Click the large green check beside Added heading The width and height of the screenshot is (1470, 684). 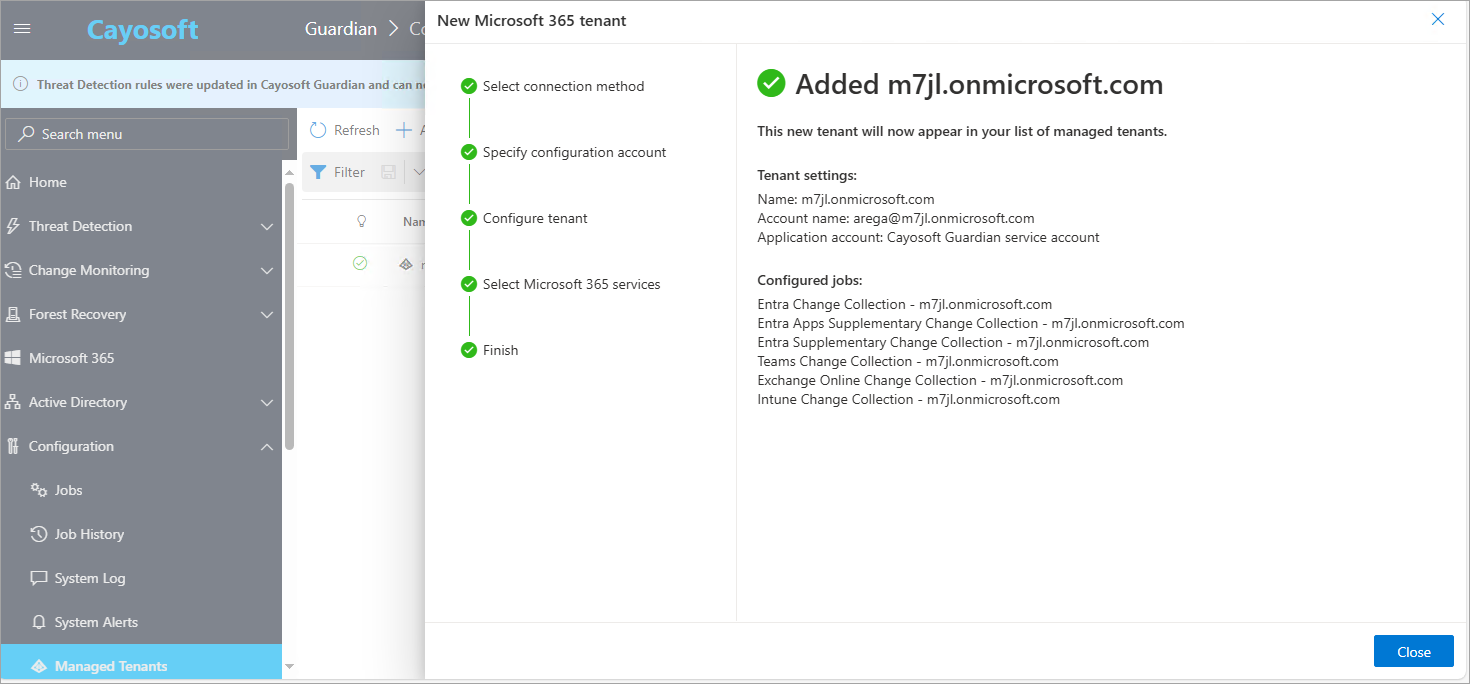[x=771, y=83]
